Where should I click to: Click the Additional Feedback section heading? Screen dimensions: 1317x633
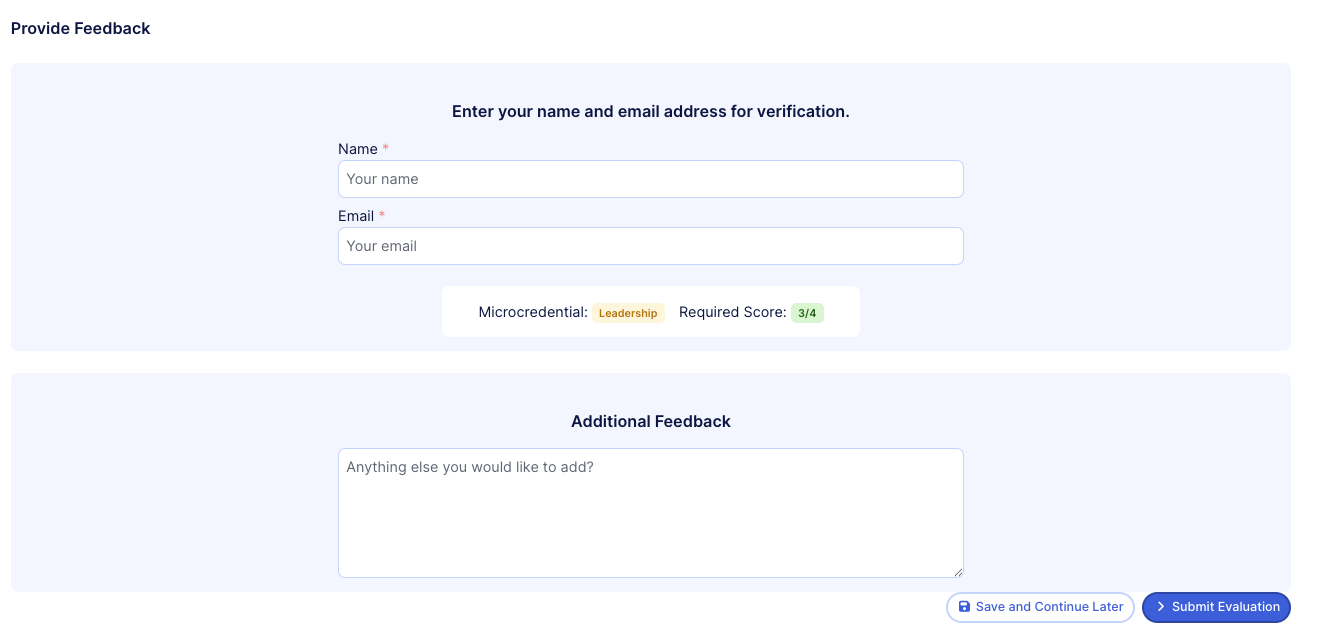[x=650, y=421]
